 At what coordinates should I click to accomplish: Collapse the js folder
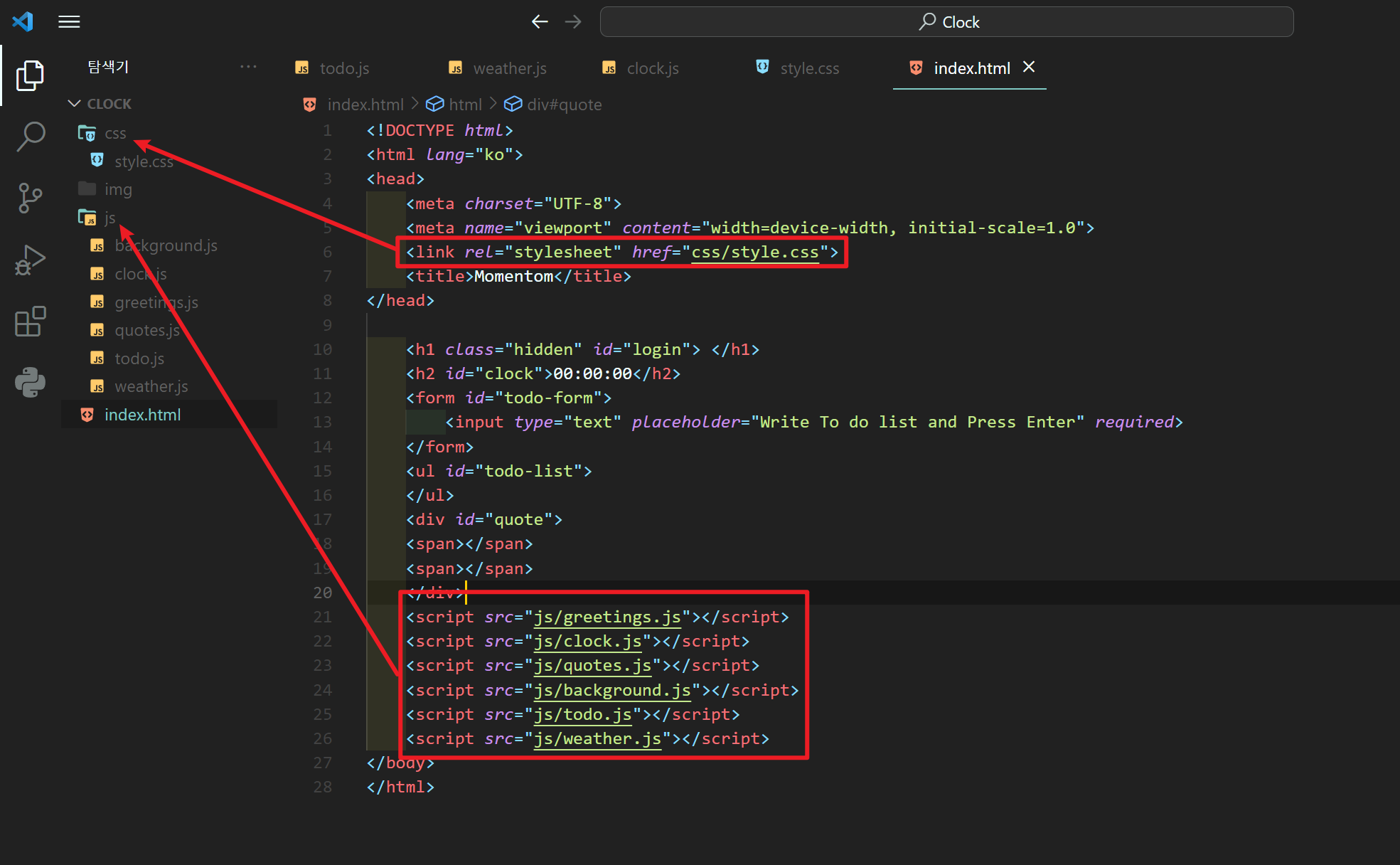(x=109, y=218)
